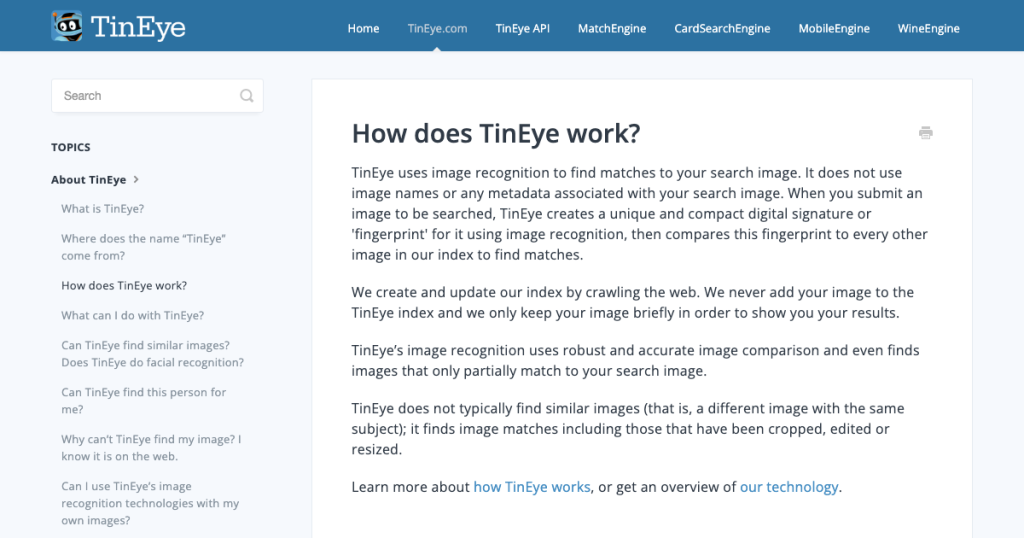Open 'Can TinEye find this person for me?'
This screenshot has height=538, width=1024.
pyautogui.click(x=144, y=401)
